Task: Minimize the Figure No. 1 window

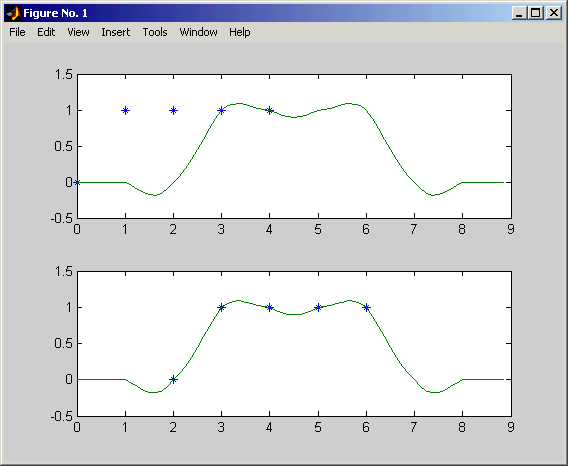Action: coord(519,13)
